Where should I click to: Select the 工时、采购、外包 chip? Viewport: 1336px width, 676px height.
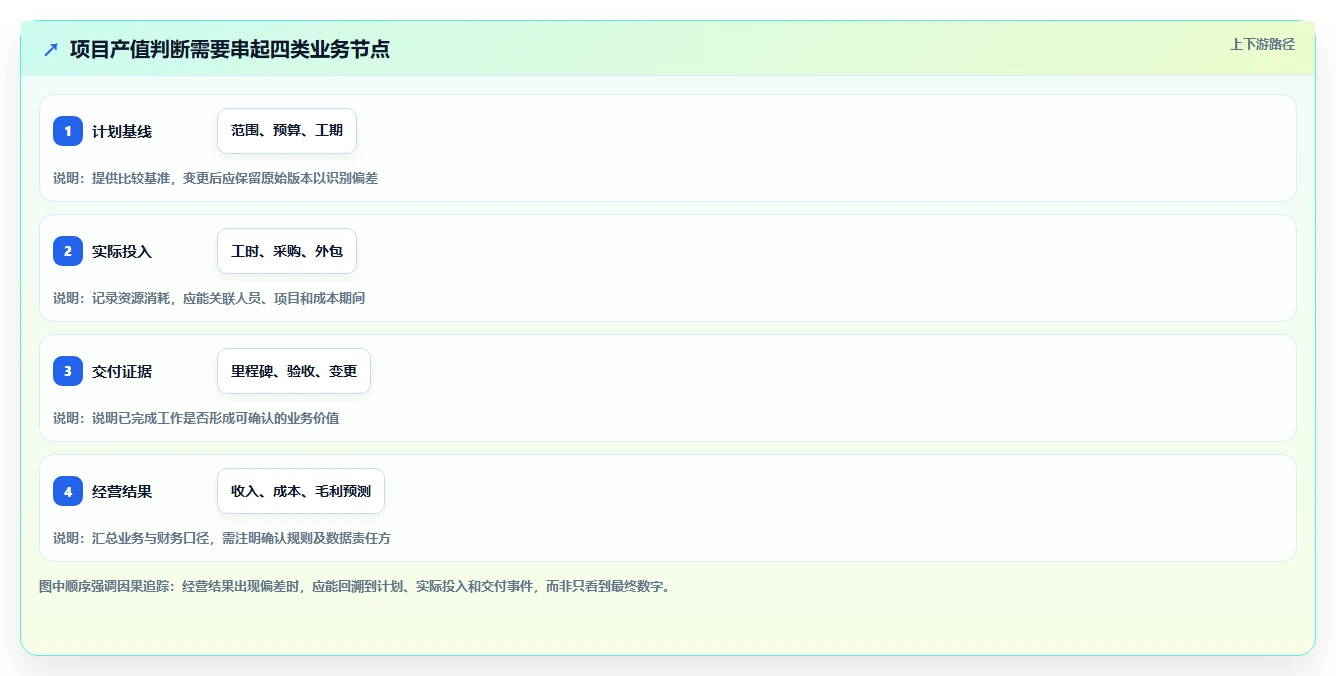coord(287,251)
